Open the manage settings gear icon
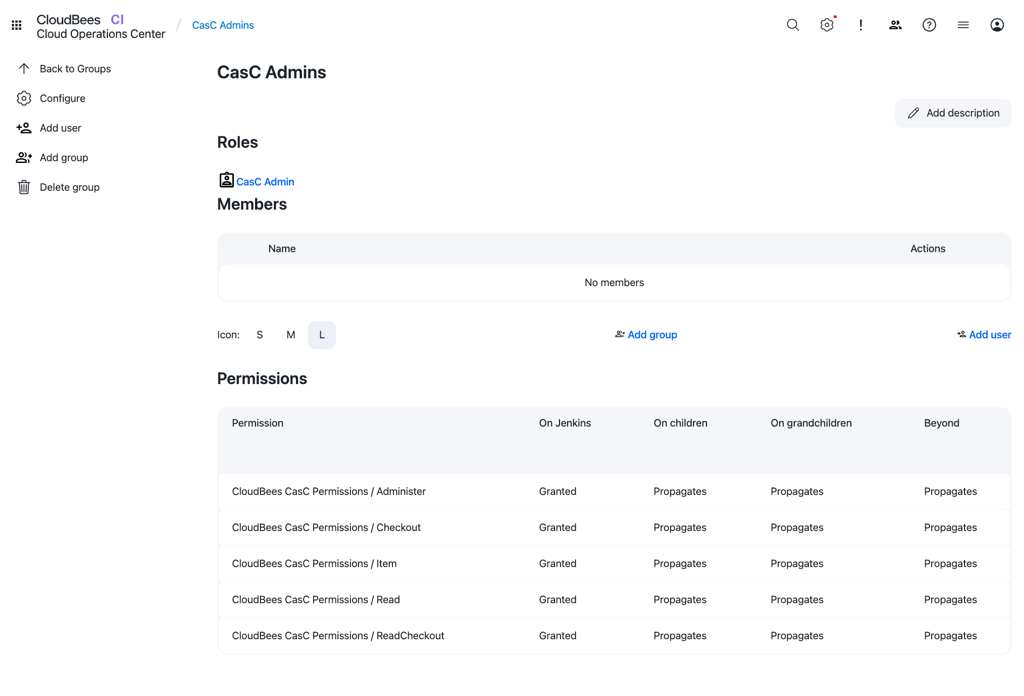1024x696 pixels. point(827,25)
